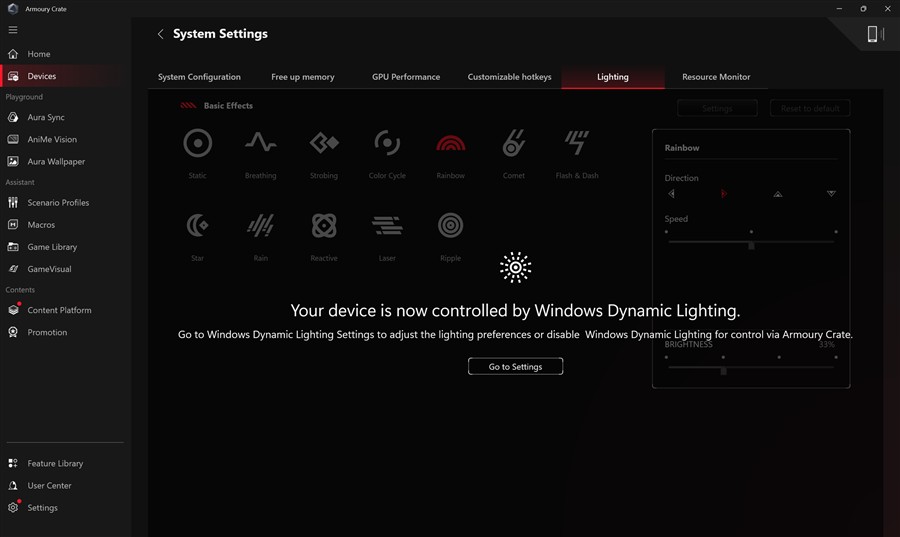Select the Flash & Dash effect
This screenshot has height=537, width=900.
(577, 144)
